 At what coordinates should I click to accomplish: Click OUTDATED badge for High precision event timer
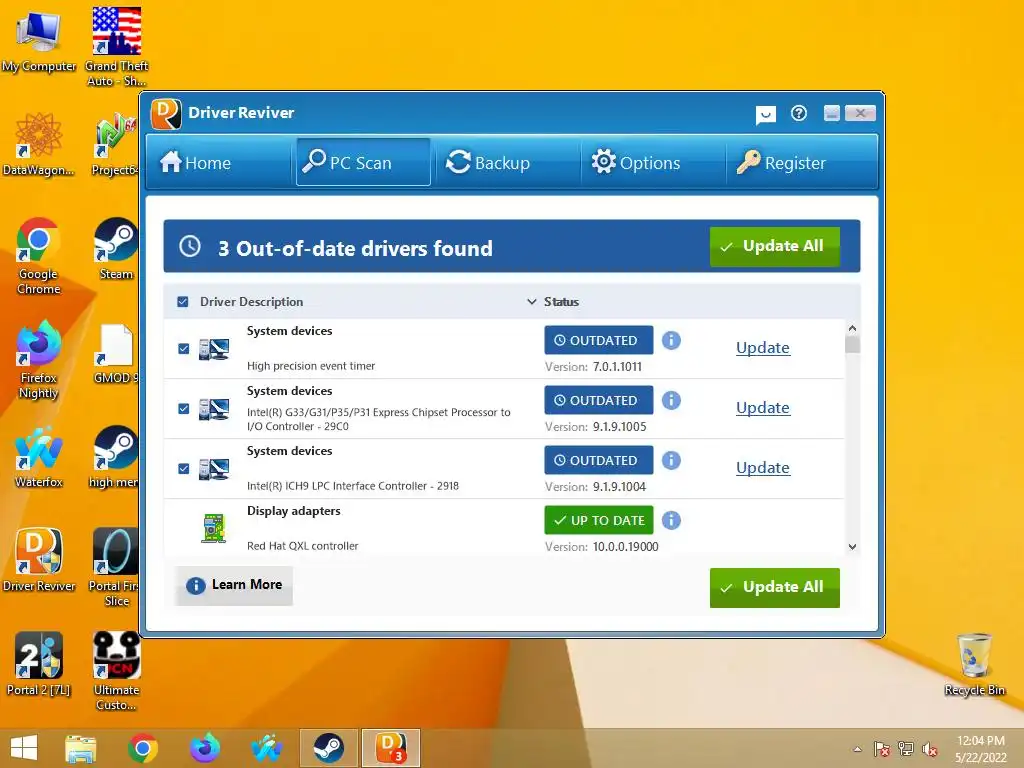tap(599, 340)
